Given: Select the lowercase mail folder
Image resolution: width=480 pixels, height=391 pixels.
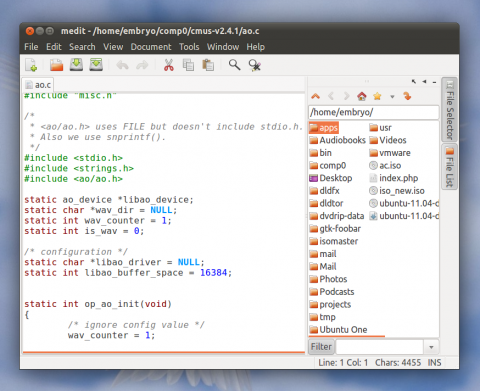Looking at the screenshot, I should [x=323, y=254].
